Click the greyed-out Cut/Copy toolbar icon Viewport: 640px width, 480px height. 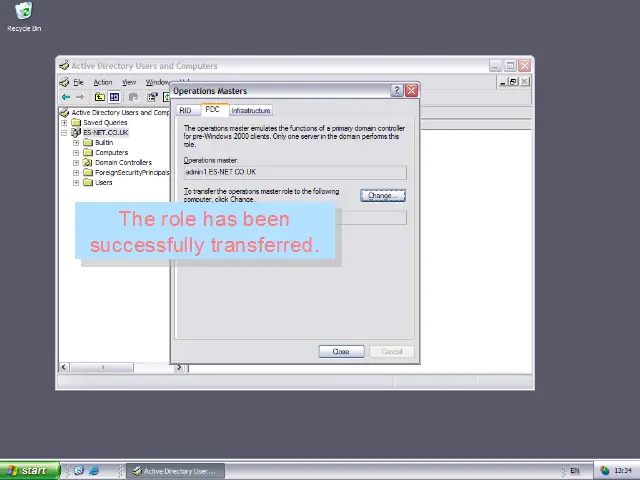[133, 97]
